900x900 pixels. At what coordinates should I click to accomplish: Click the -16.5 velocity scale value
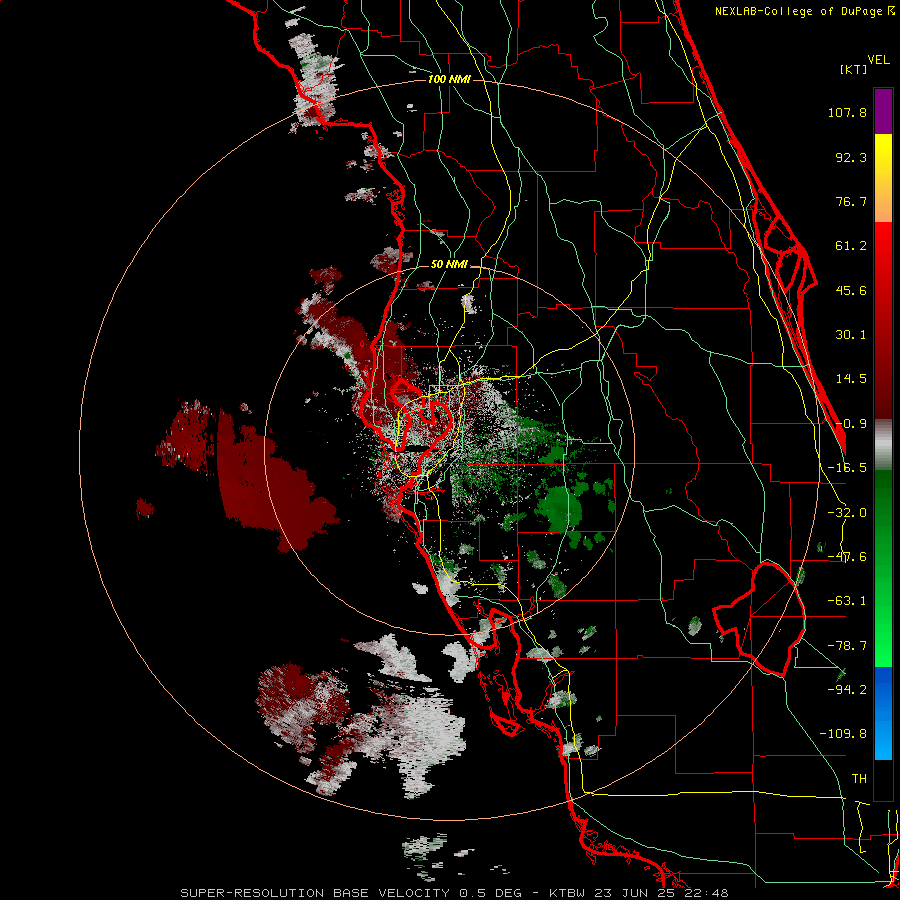(847, 468)
